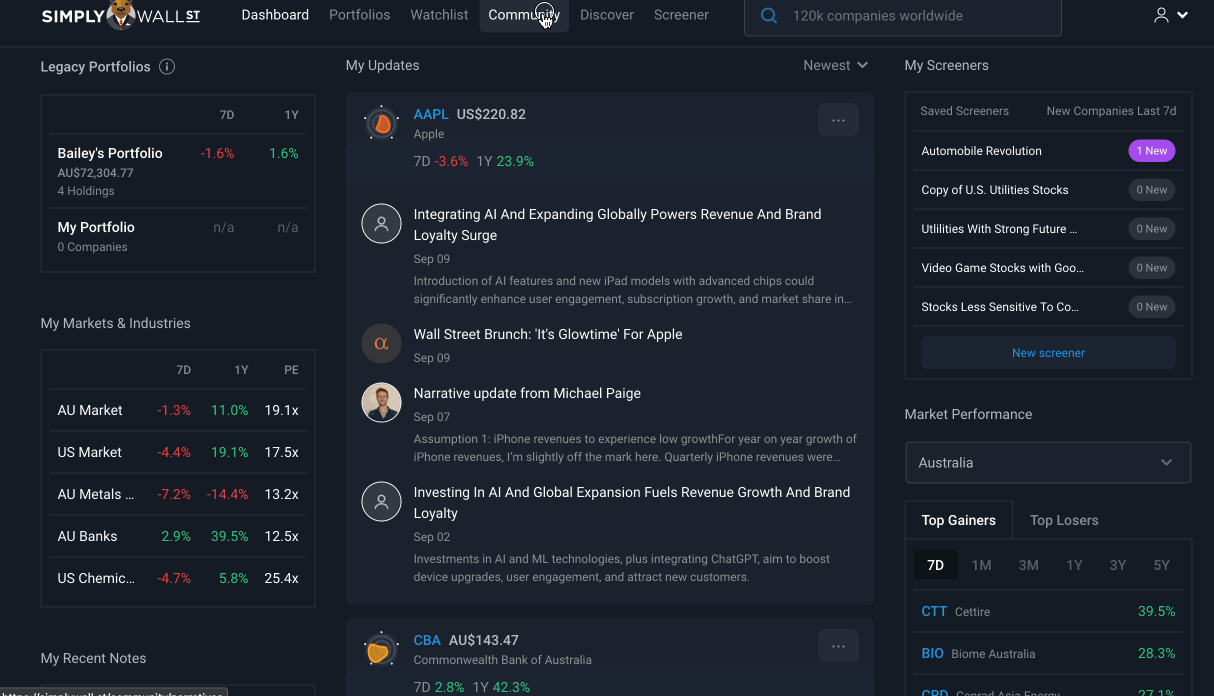
Task: Click the 0 New badge for Copy of U.S. Utilities
Action: pos(1151,190)
